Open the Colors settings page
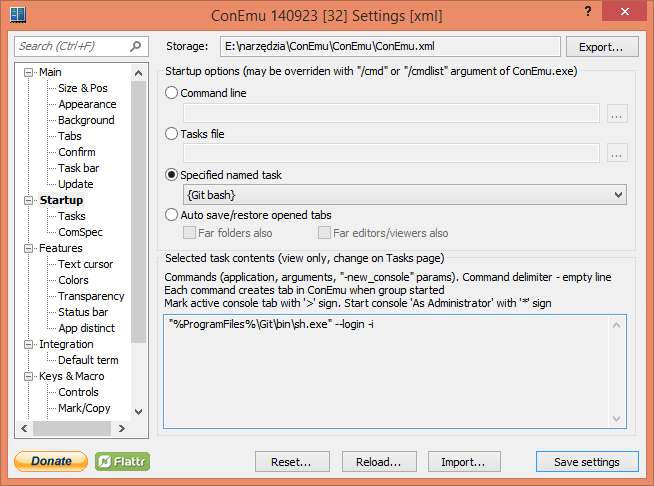Screen dimensions: 654x486 pyautogui.click(x=73, y=280)
